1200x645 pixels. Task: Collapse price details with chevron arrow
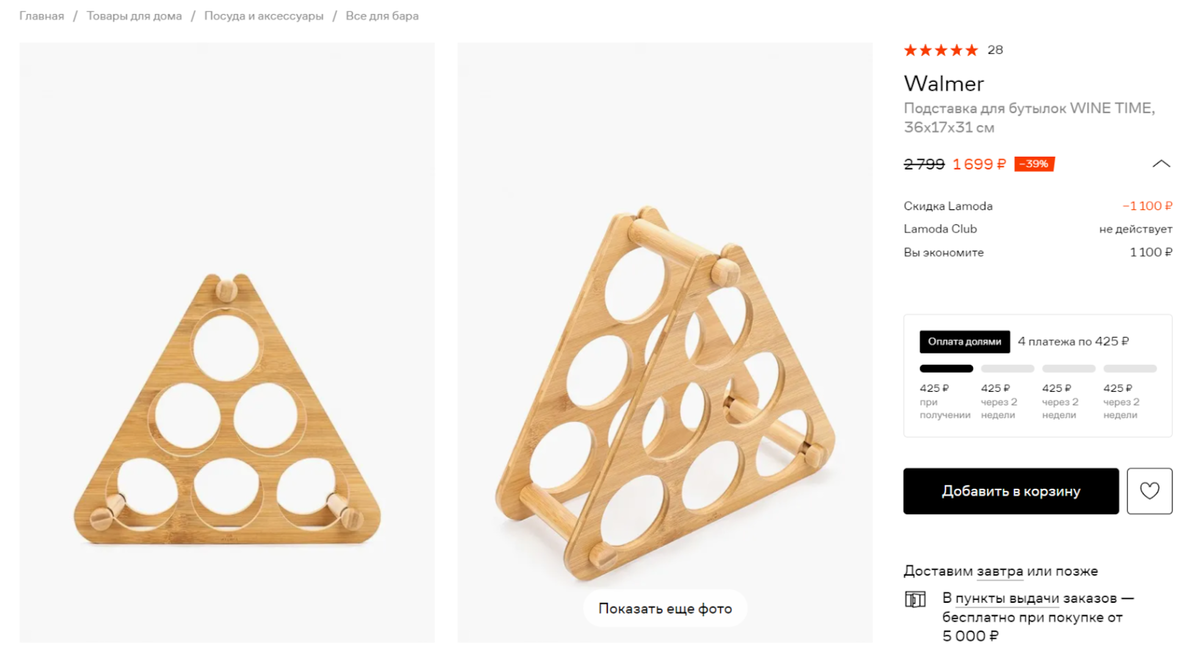(x=1160, y=164)
